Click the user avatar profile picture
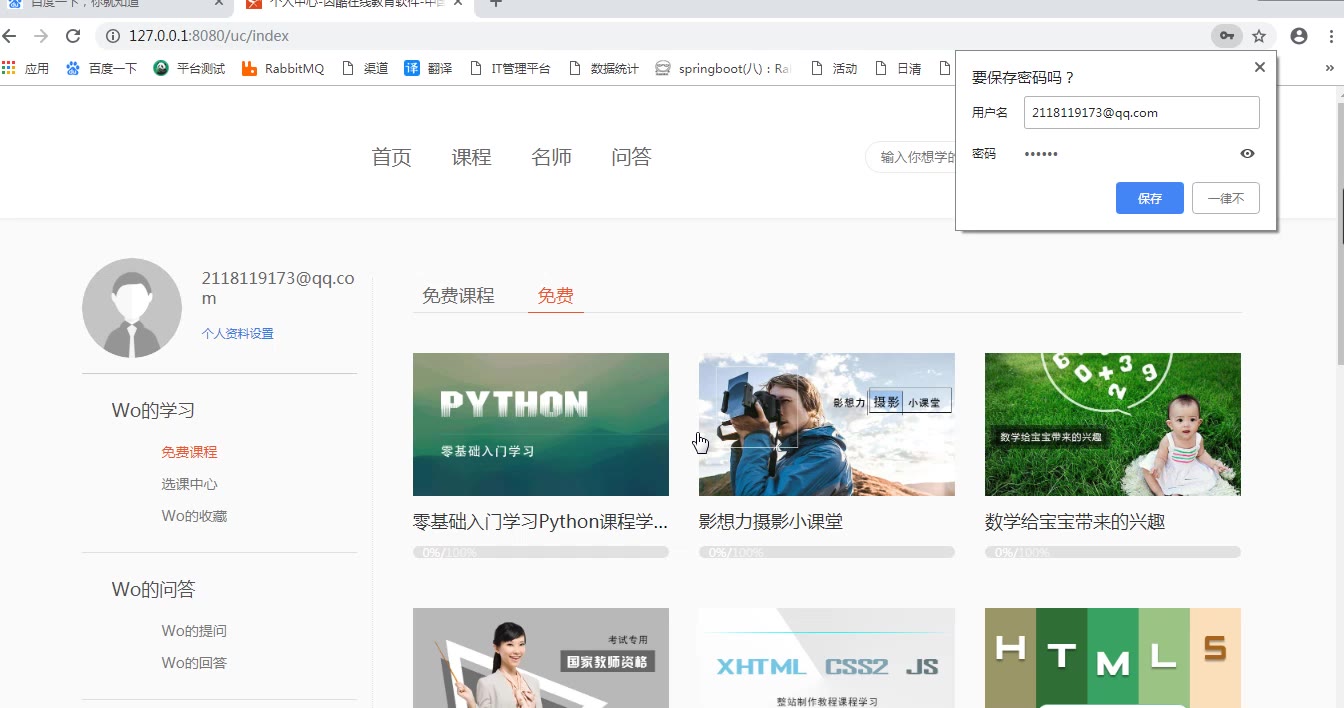This screenshot has height=708, width=1344. (x=132, y=308)
